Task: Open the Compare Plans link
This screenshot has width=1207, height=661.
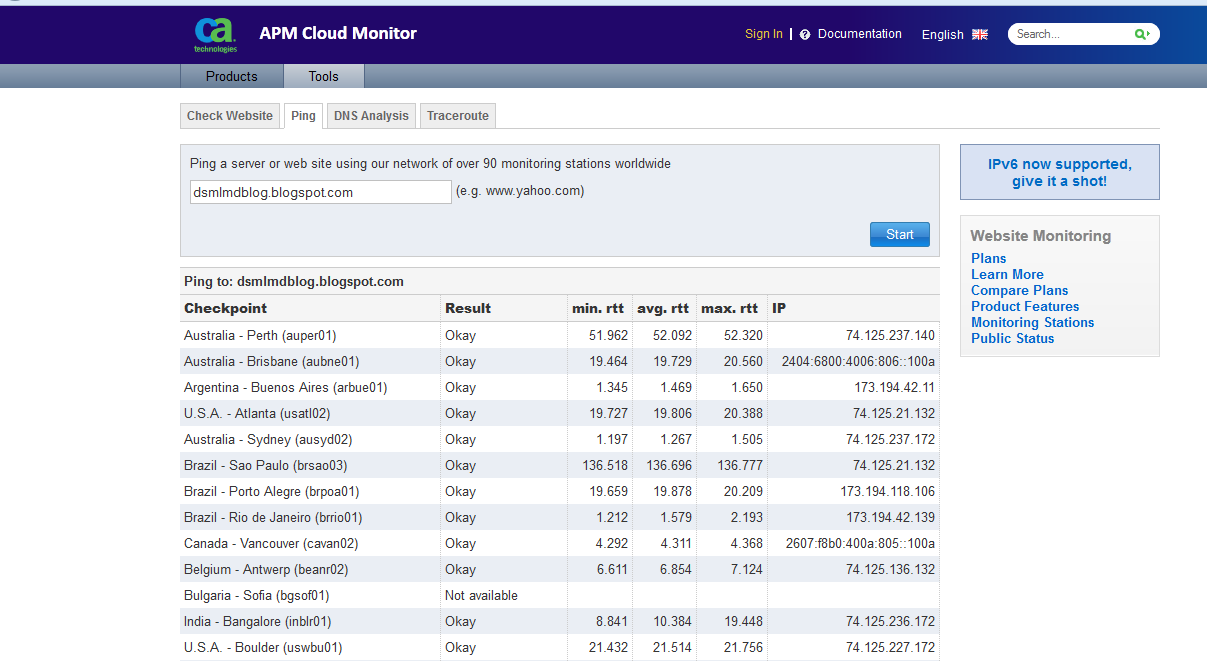Action: (x=1020, y=290)
